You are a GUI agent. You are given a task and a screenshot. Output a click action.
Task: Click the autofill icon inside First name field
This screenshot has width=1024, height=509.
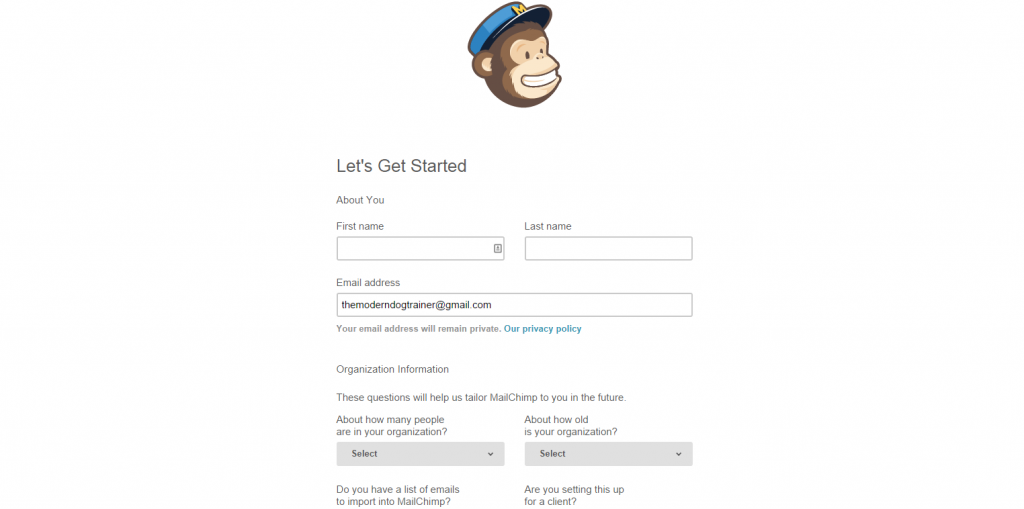[497, 248]
